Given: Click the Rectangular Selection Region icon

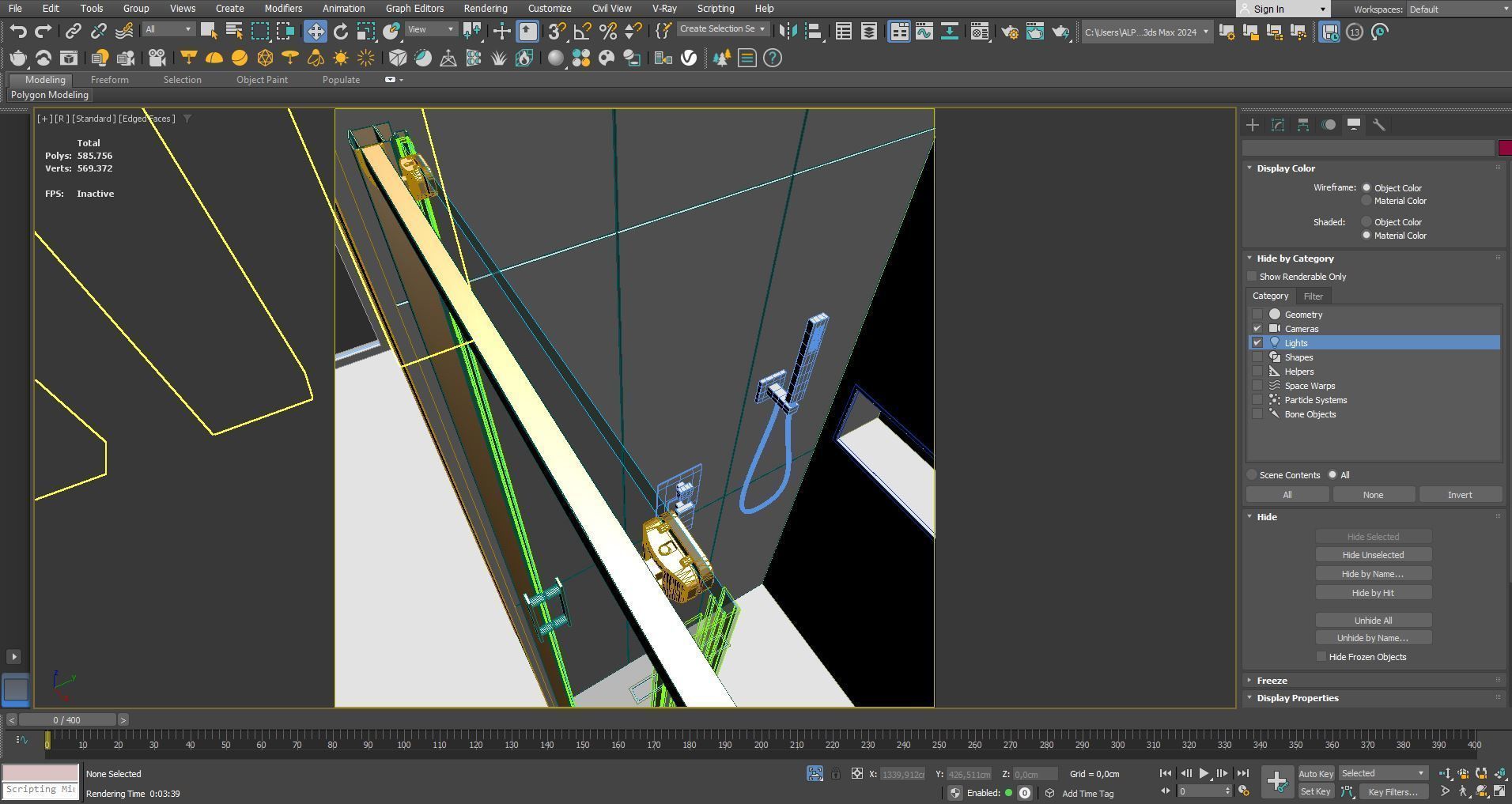Looking at the screenshot, I should click(x=260, y=32).
